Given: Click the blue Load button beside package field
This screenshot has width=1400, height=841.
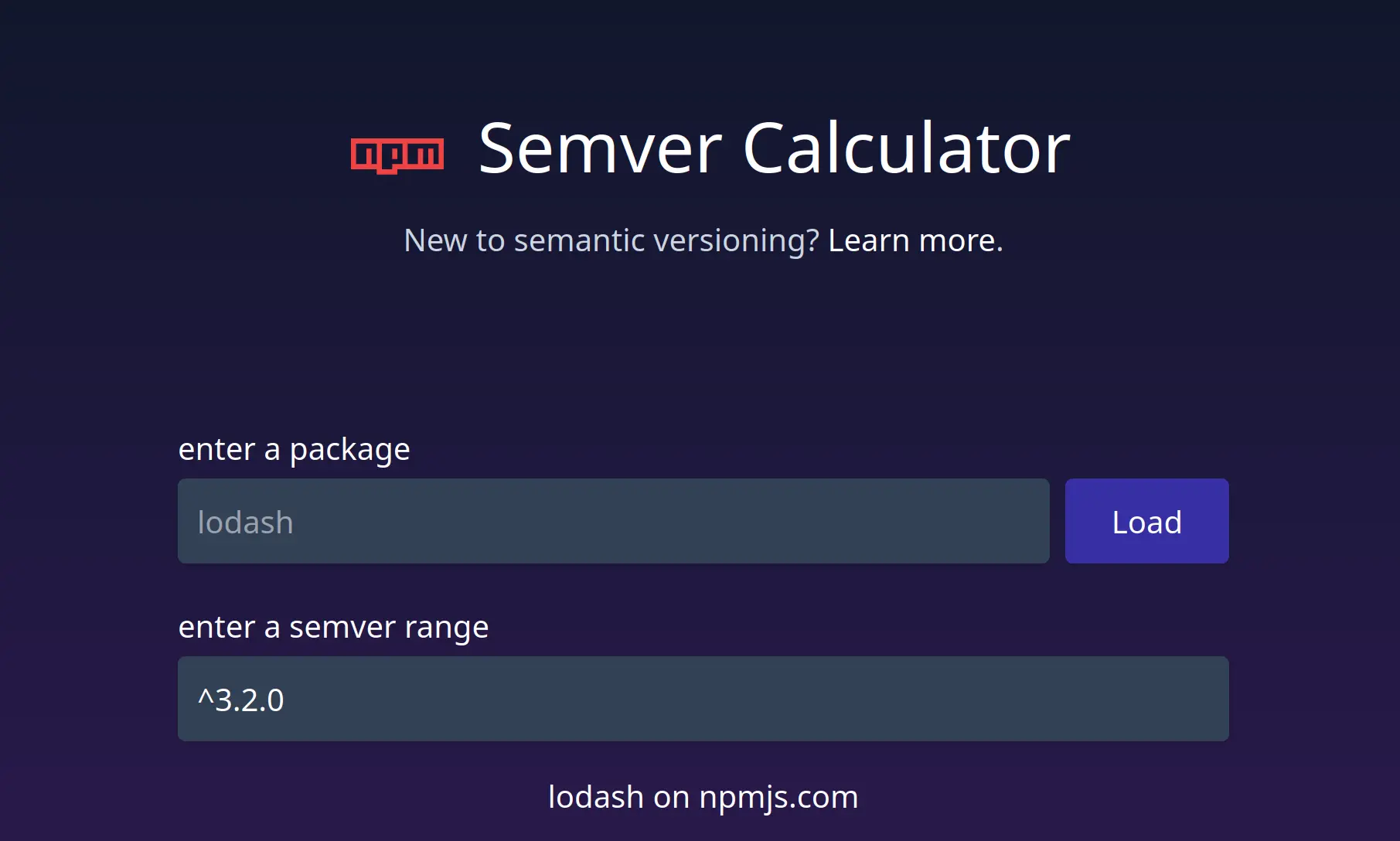Looking at the screenshot, I should click(x=1146, y=521).
